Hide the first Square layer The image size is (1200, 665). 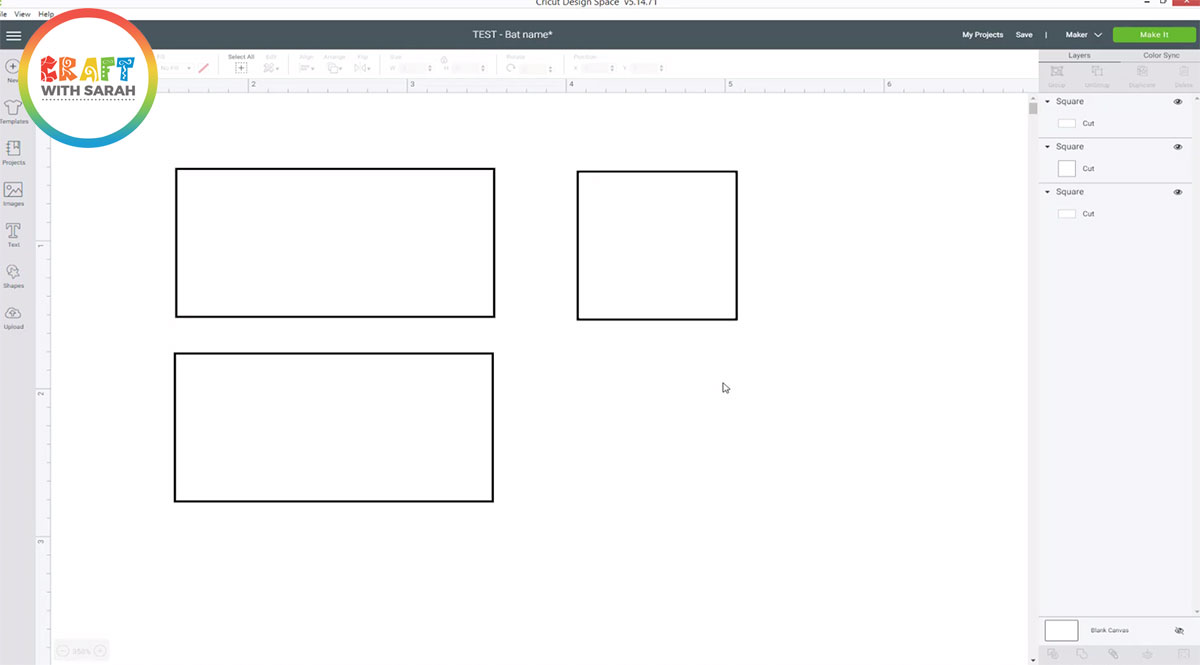1178,102
